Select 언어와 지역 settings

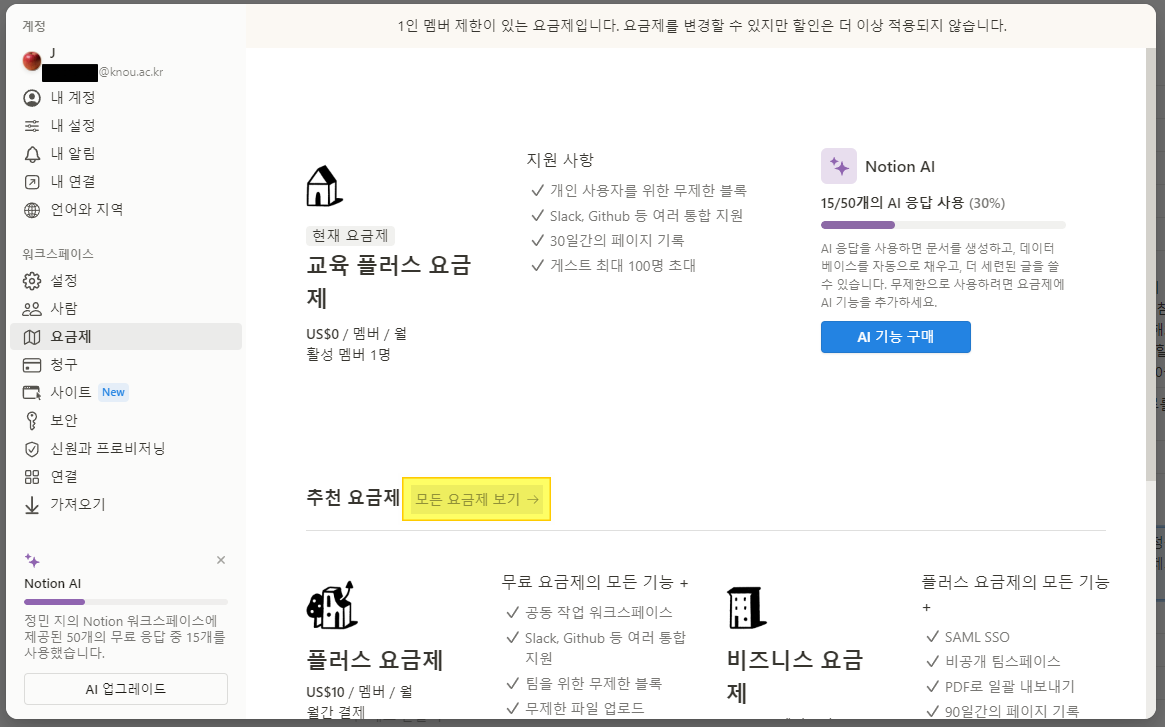[x=126, y=210]
